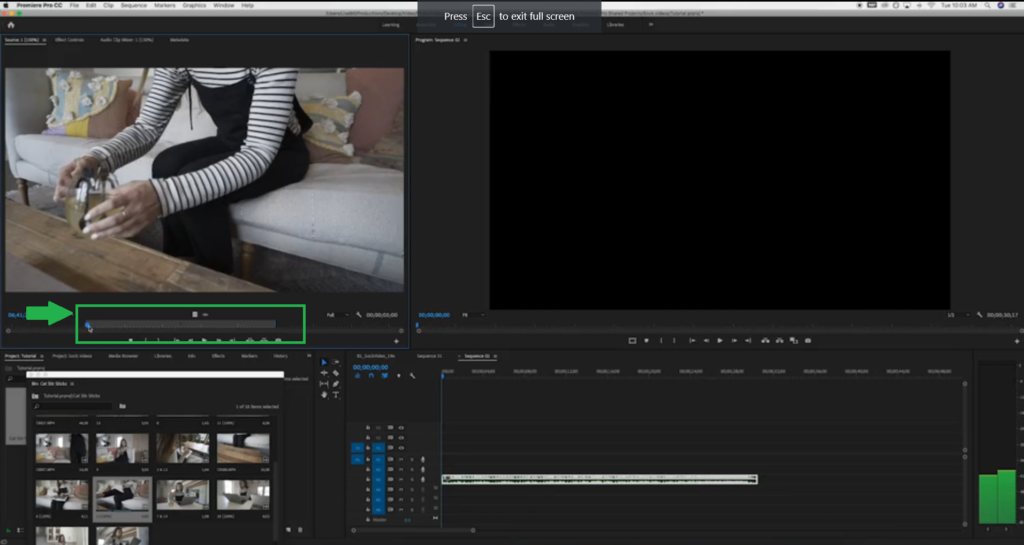This screenshot has width=1024, height=545.
Task: Open Program playback resolution 1/2 dropdown
Action: (958, 315)
